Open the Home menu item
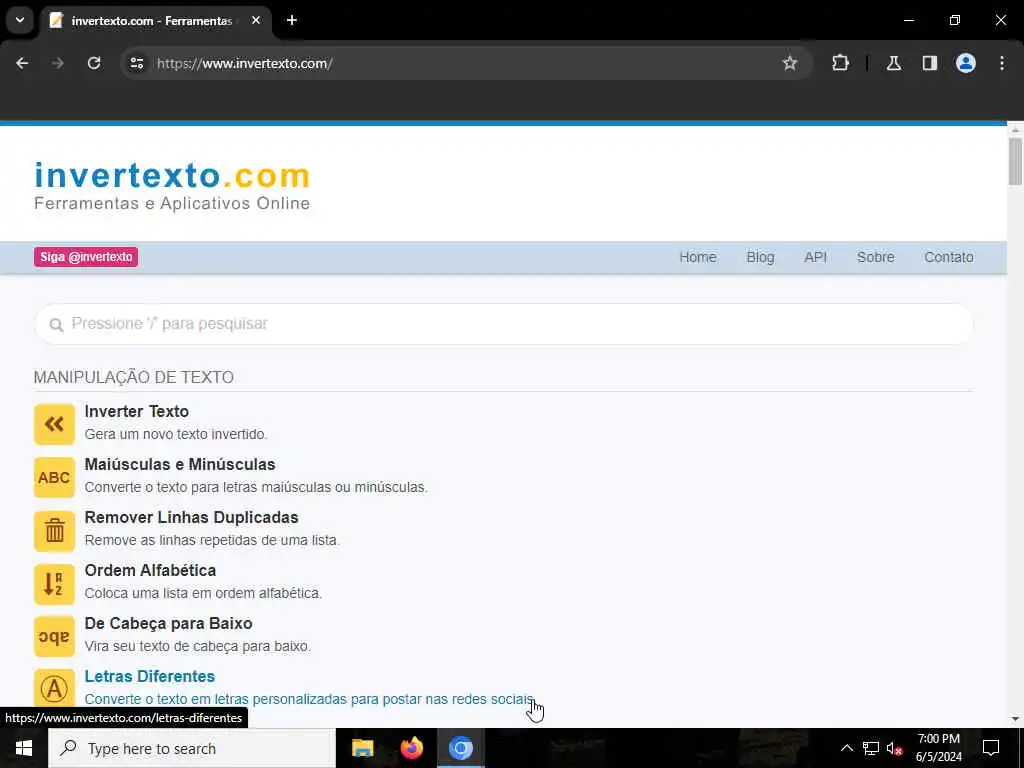The image size is (1024, 768). click(697, 257)
